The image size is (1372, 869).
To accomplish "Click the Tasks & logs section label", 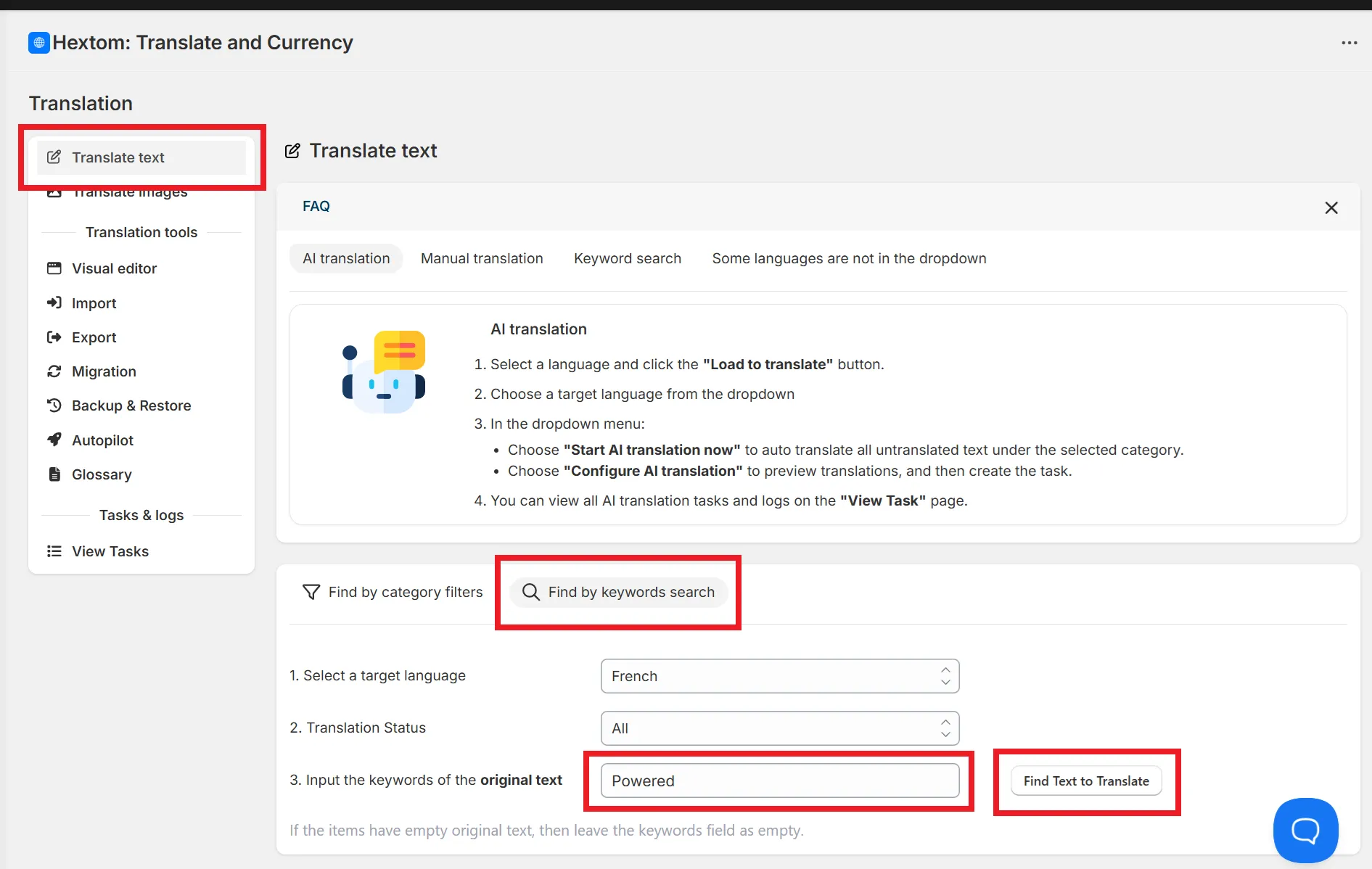I will coord(141,515).
